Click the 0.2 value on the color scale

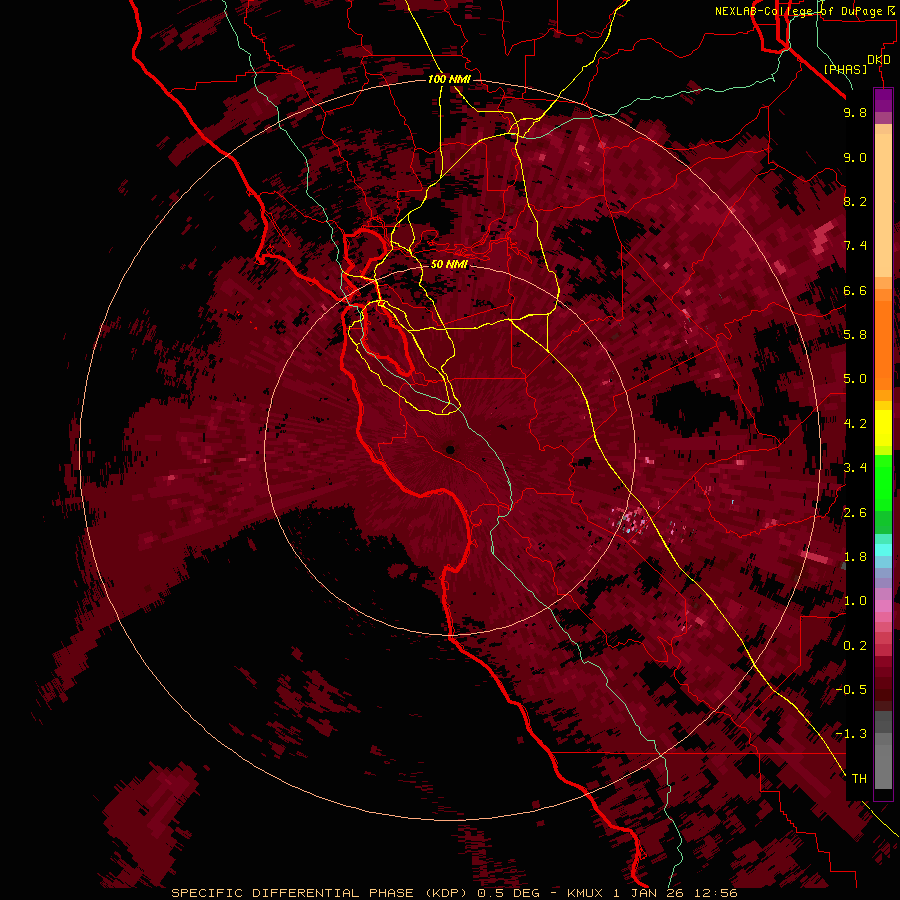point(855,646)
